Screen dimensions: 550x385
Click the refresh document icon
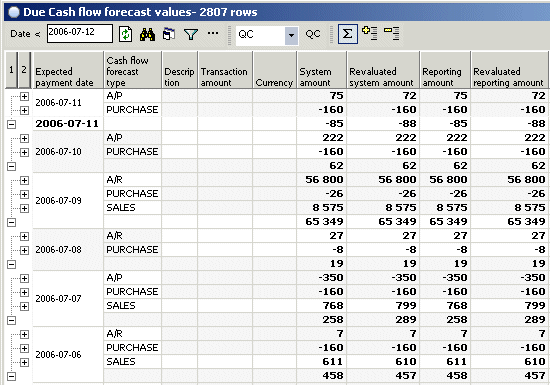pyautogui.click(x=125, y=34)
